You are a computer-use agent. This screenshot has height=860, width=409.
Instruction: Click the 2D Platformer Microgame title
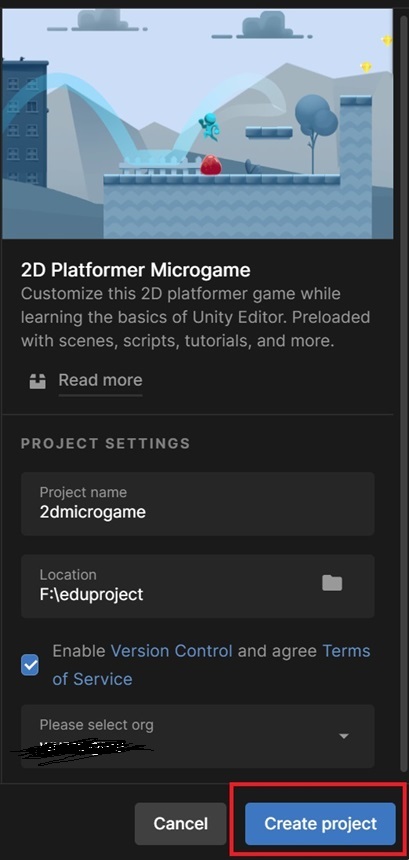coord(135,270)
